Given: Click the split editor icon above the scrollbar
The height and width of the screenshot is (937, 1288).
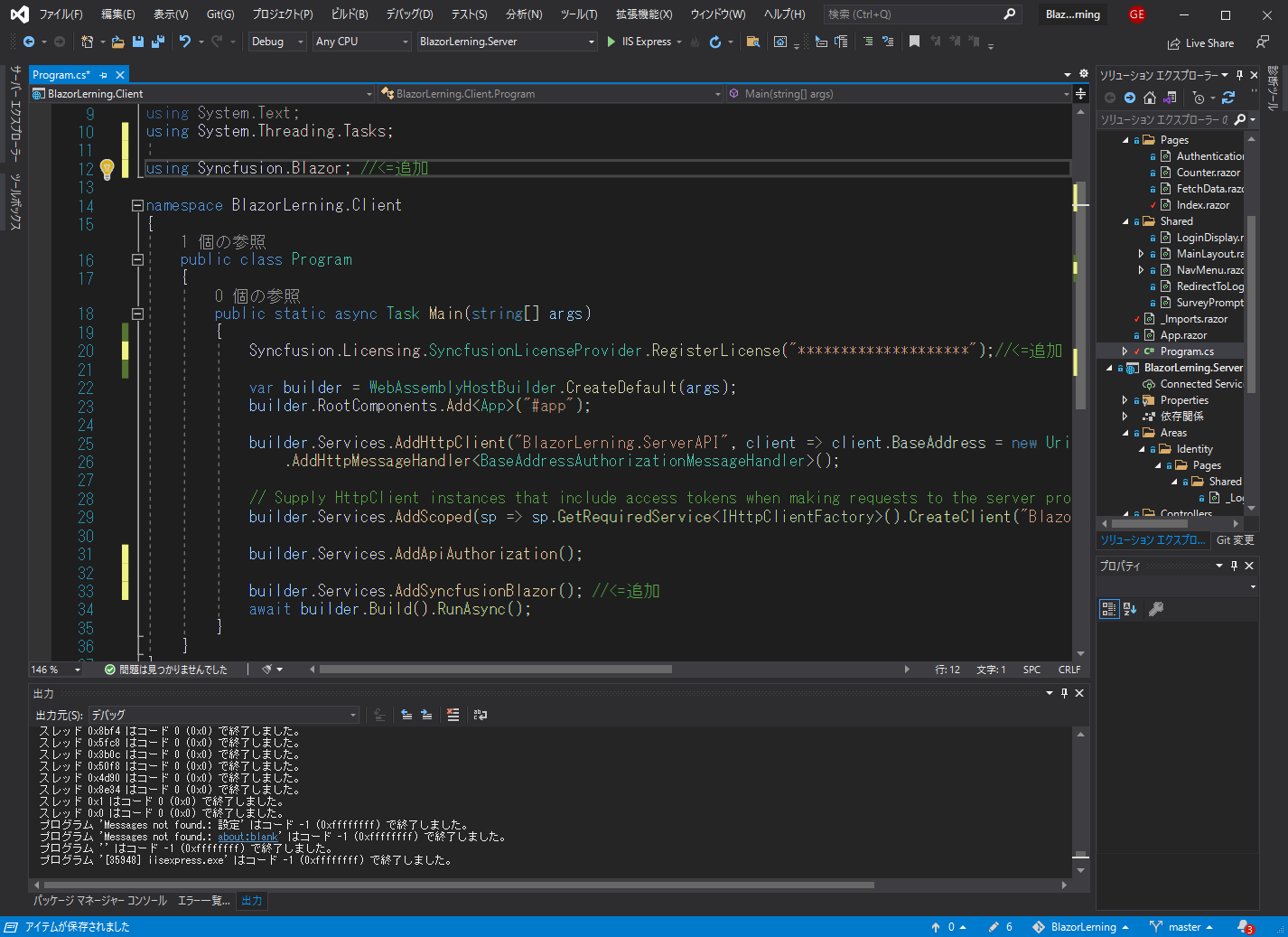Looking at the screenshot, I should pos(1080,94).
